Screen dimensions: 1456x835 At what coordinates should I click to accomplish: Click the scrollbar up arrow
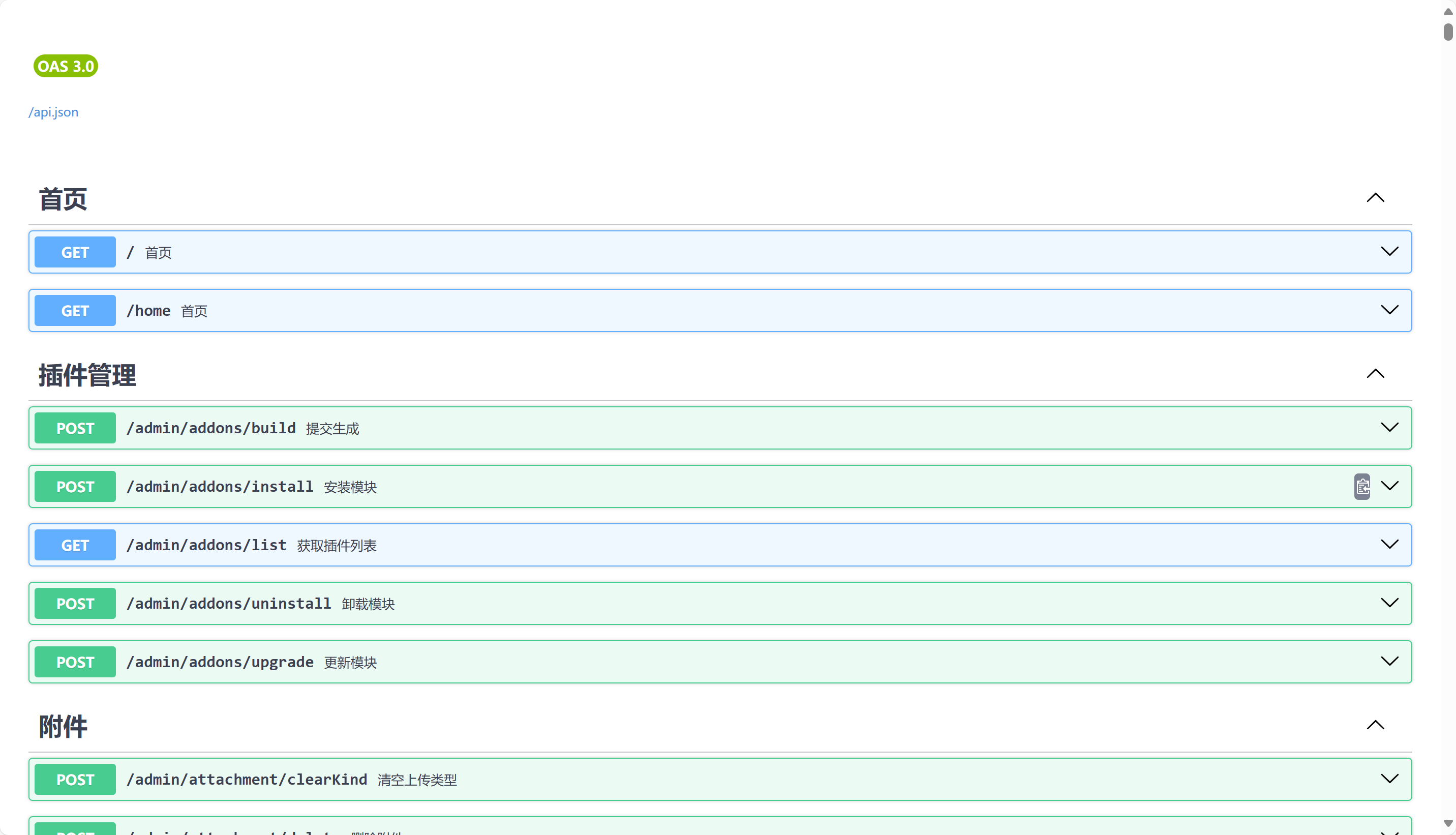click(x=1448, y=12)
